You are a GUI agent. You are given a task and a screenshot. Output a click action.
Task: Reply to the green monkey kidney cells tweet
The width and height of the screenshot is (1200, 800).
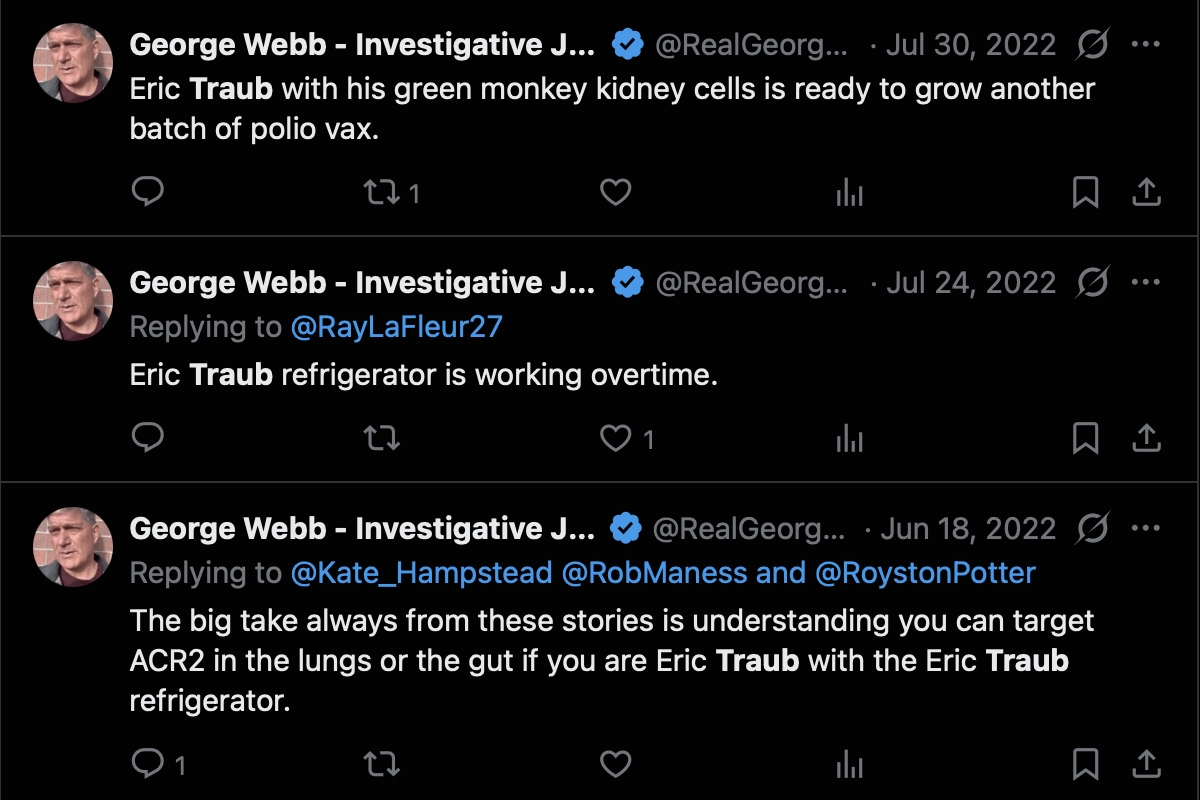[148, 192]
